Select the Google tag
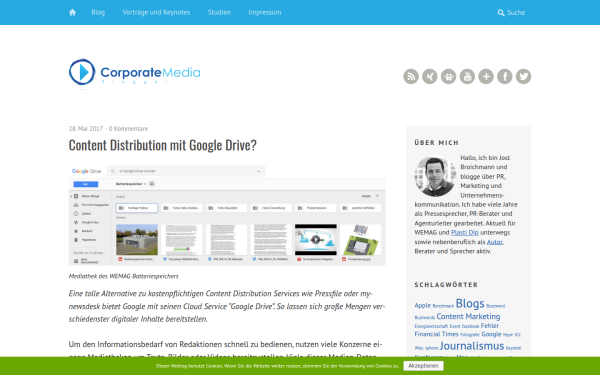This screenshot has height=375, width=600. [491, 334]
